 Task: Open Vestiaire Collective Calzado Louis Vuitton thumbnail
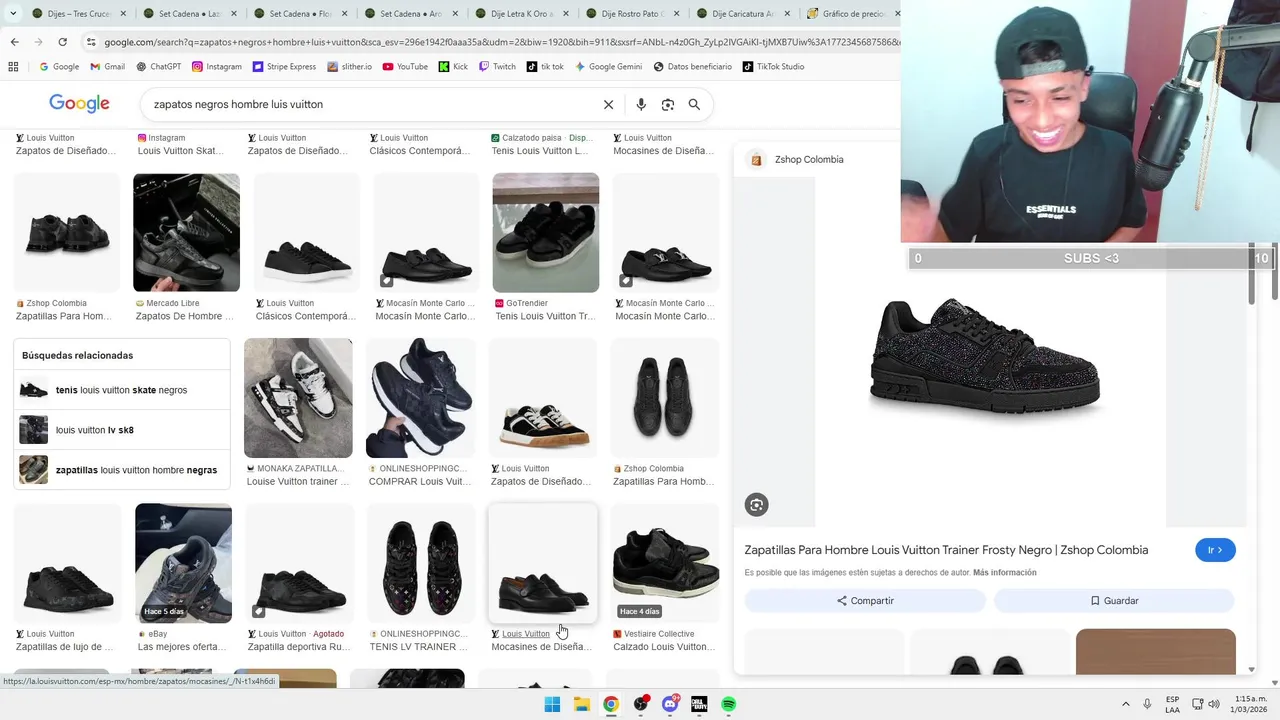[x=664, y=563]
